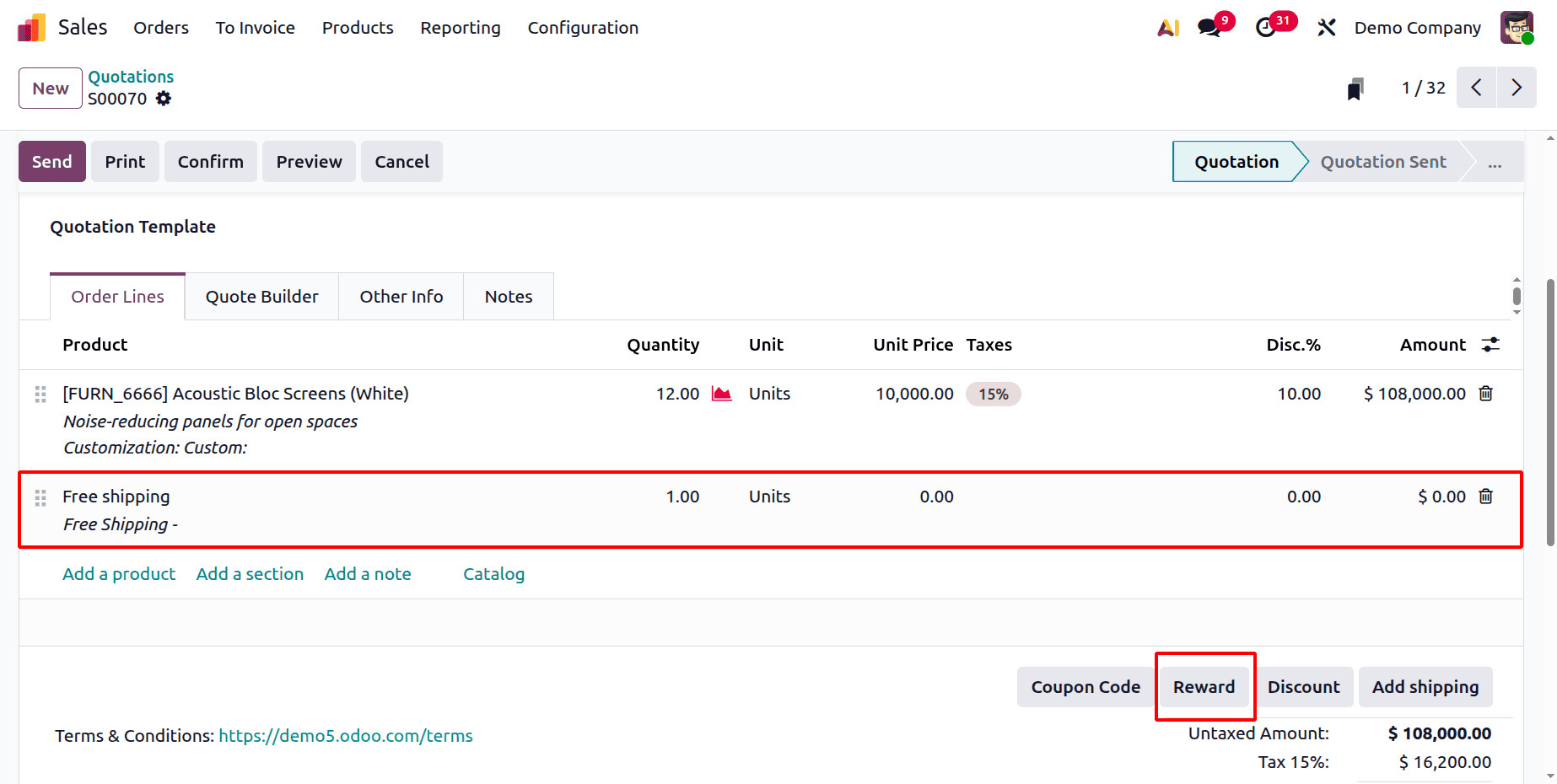Viewport: 1557px width, 784px height.
Task: Open the Sales app home icon
Action: point(30,27)
